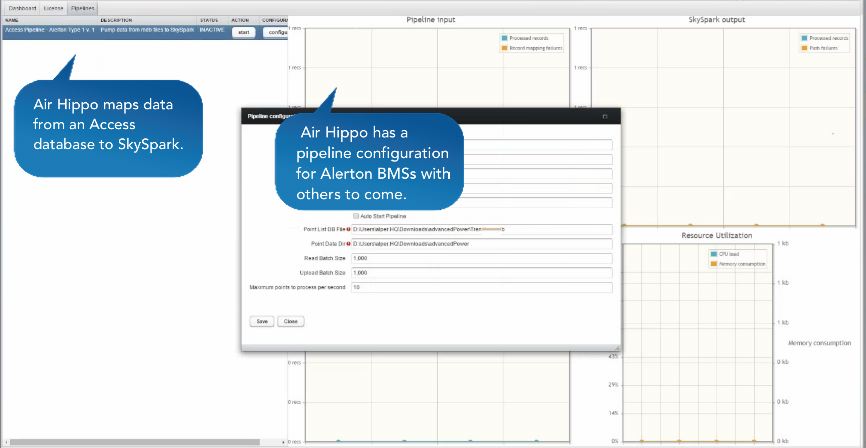Click the DESCRIPTION column header
The height and width of the screenshot is (448, 866).
pyautogui.click(x=116, y=20)
